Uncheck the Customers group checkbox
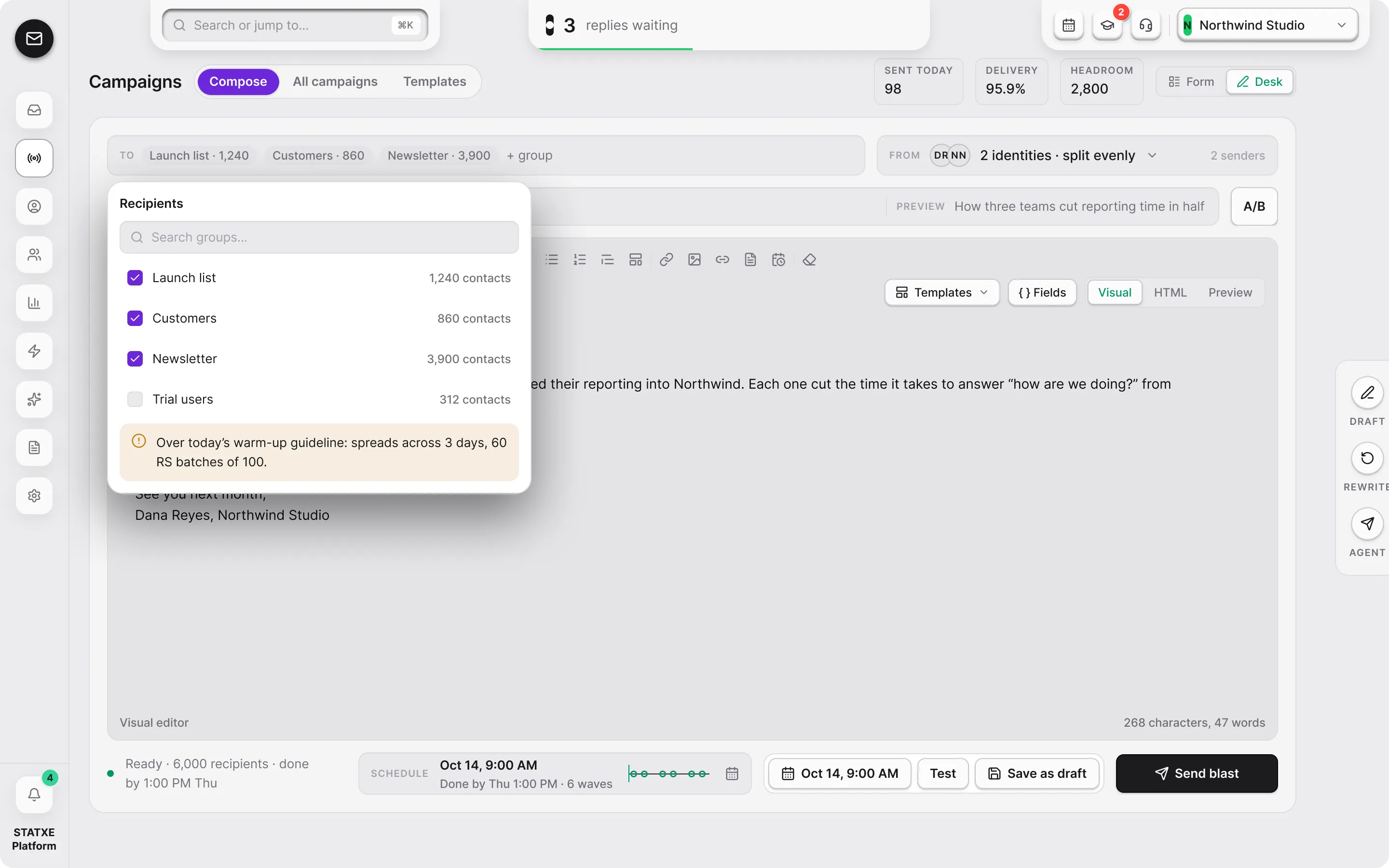 [x=135, y=318]
